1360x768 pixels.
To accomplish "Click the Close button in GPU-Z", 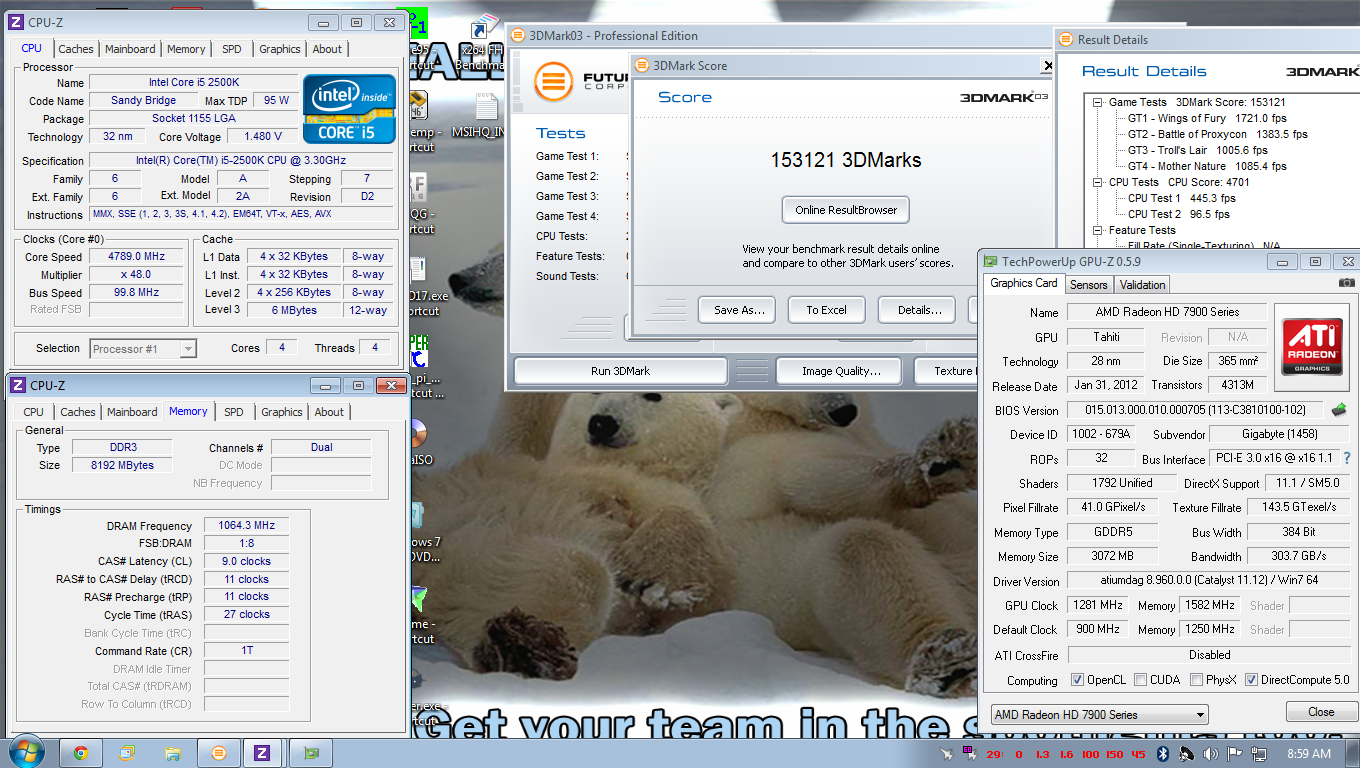I will pyautogui.click(x=1321, y=712).
